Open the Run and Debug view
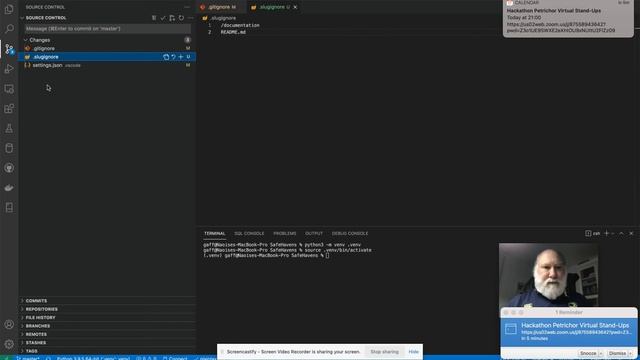The height and width of the screenshot is (360, 640). (x=9, y=69)
